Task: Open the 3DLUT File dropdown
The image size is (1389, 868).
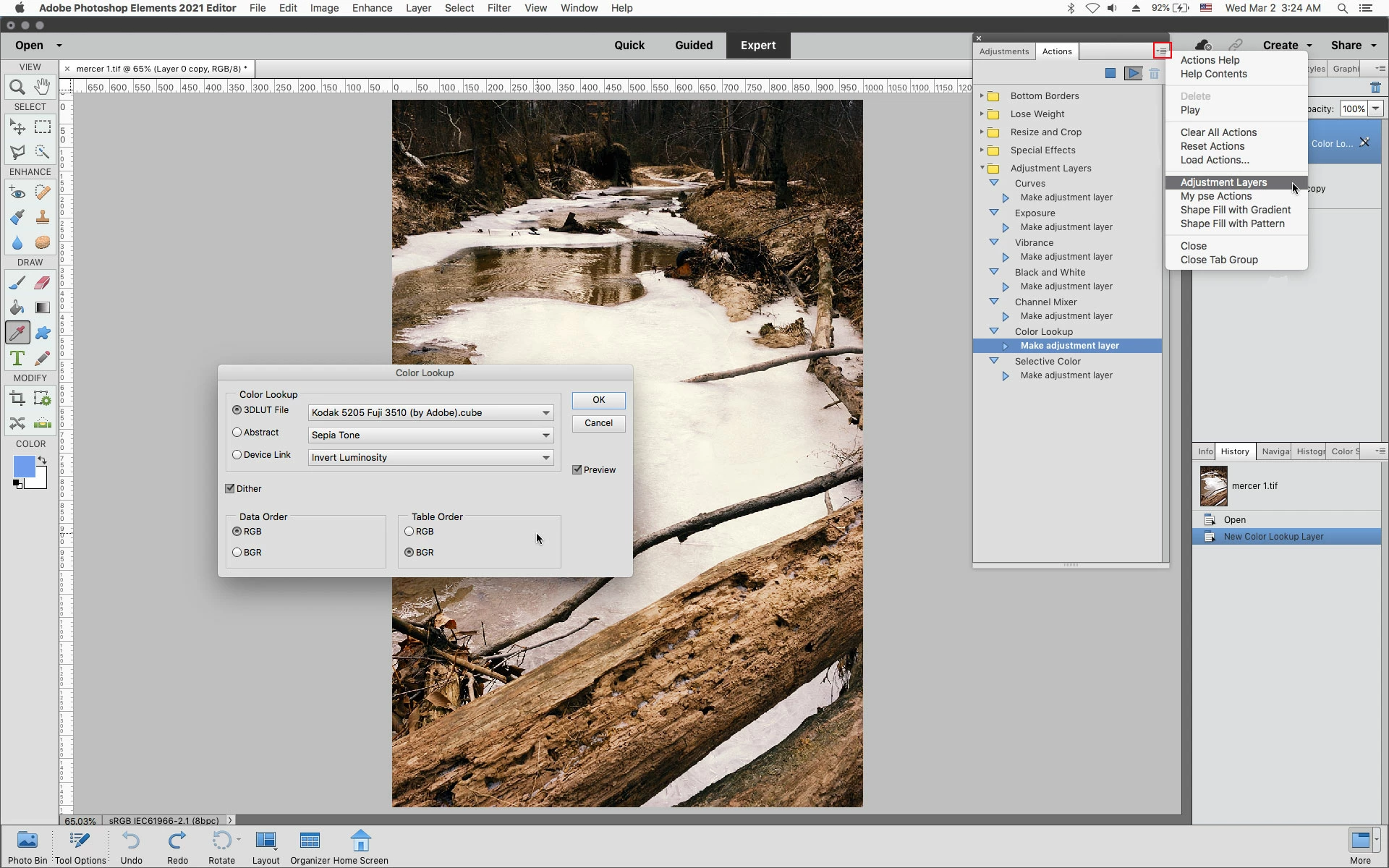Action: [430, 413]
